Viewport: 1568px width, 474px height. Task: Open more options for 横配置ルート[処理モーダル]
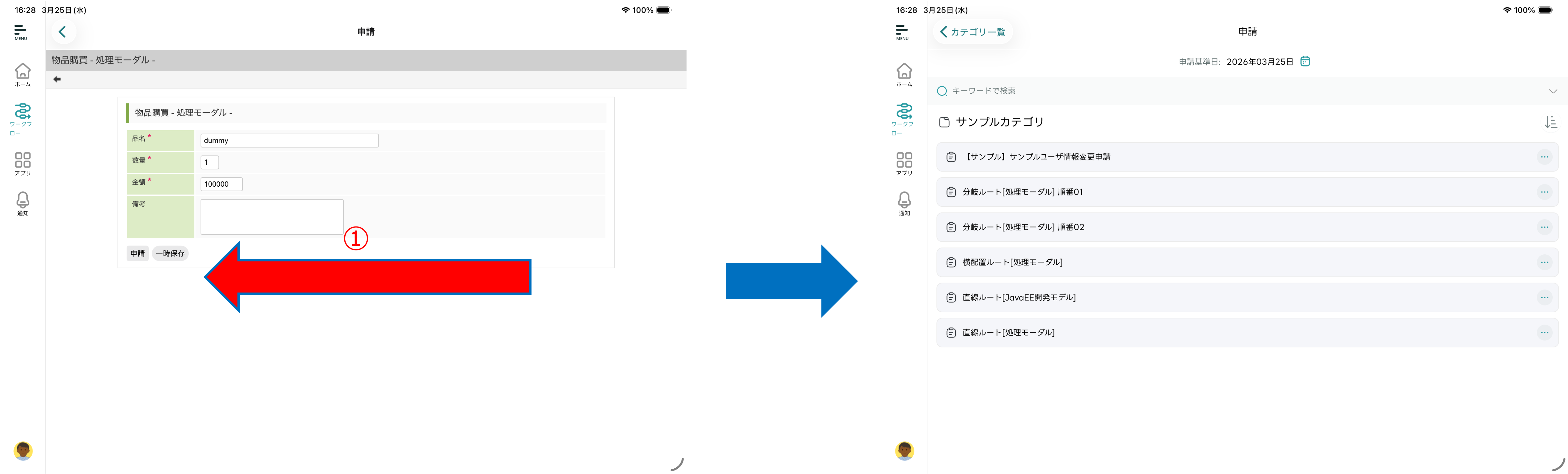coord(1544,262)
